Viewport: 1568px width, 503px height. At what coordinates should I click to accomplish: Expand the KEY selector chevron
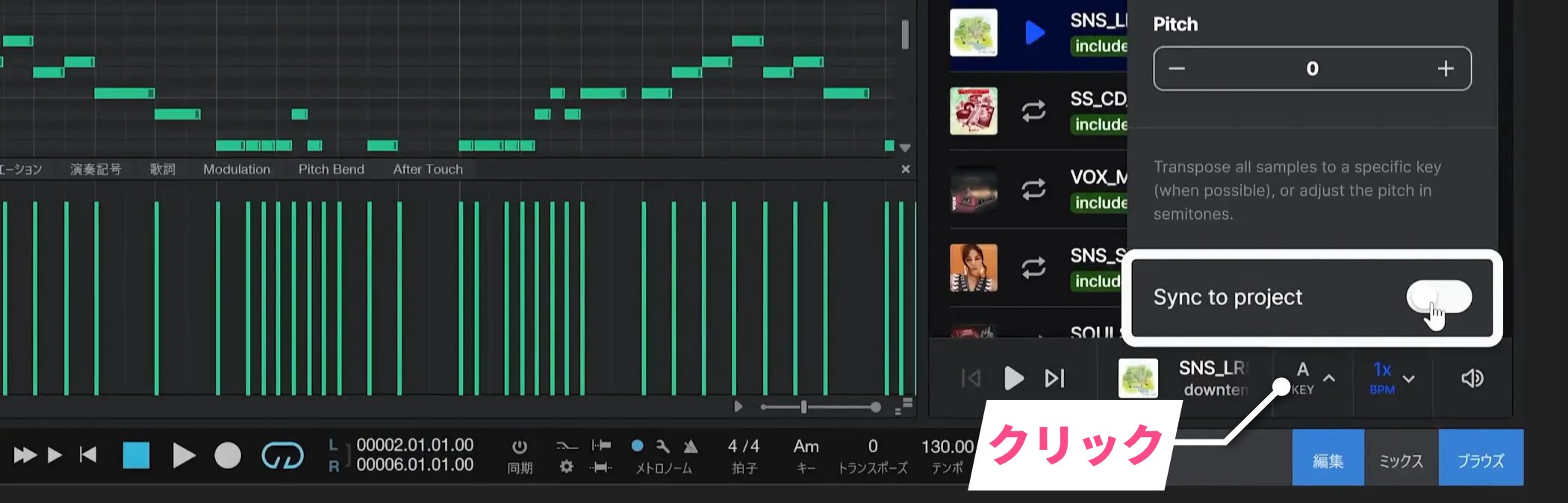coord(1329,378)
